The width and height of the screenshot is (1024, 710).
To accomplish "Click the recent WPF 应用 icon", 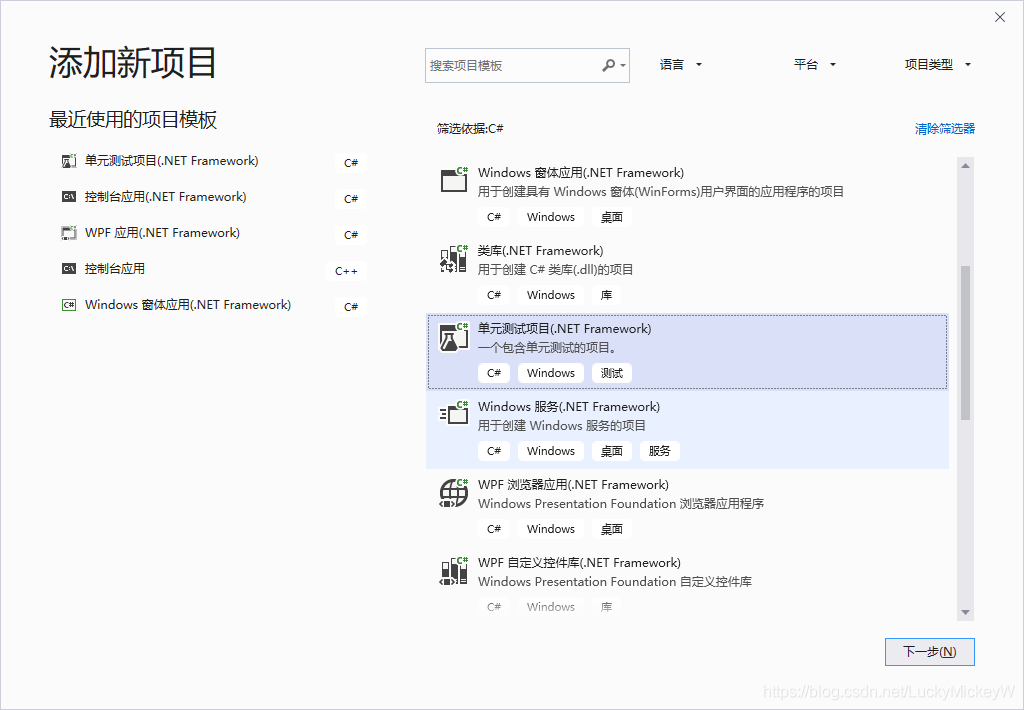I will [69, 233].
